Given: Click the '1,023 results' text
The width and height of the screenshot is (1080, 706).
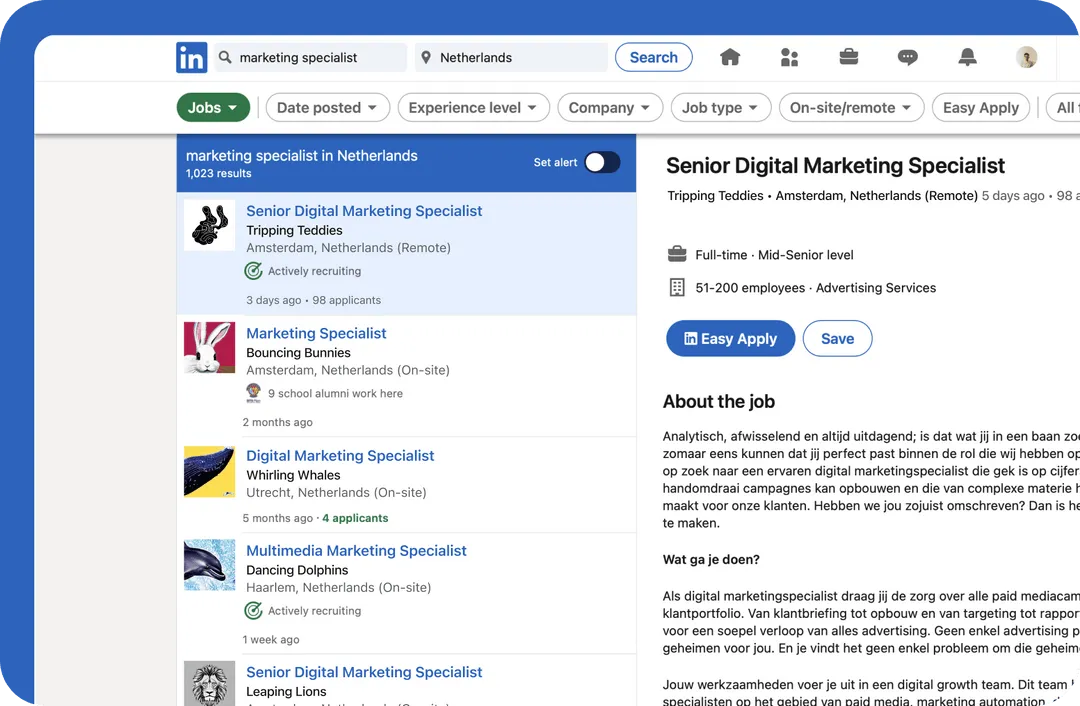Looking at the screenshot, I should [x=218, y=174].
